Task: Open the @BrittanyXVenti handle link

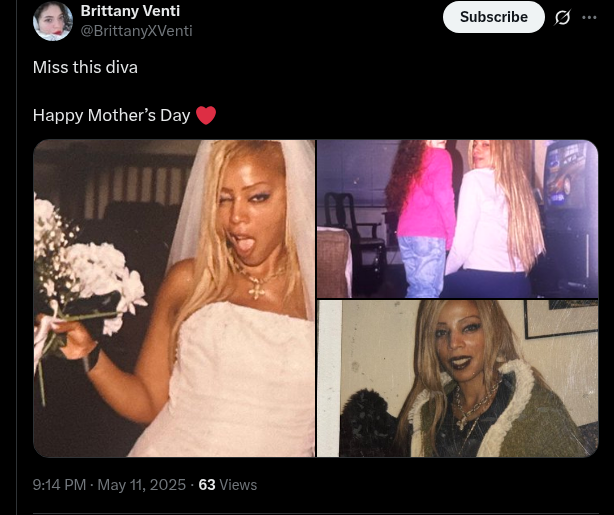Action: point(136,31)
